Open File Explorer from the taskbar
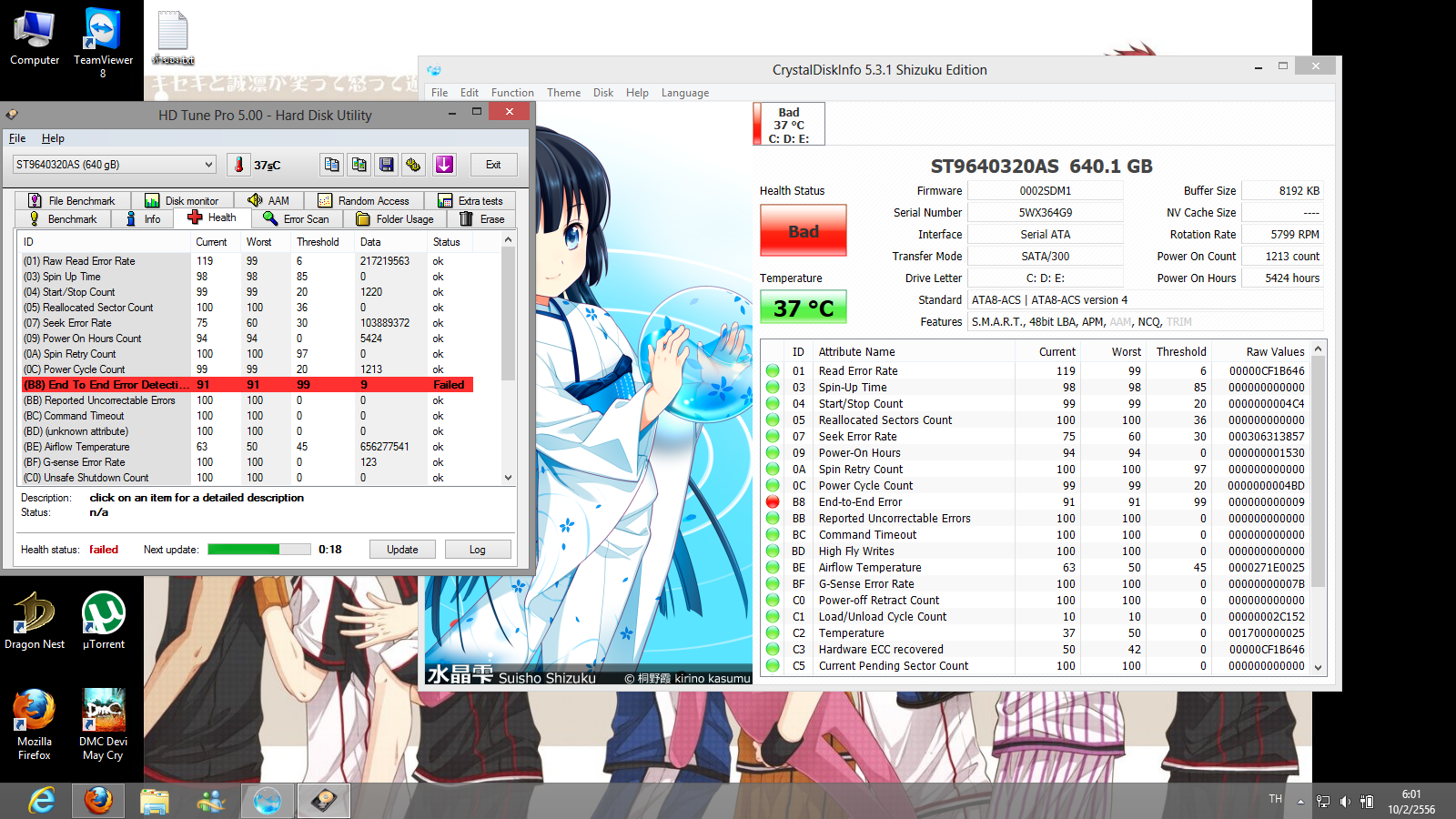 (155, 801)
